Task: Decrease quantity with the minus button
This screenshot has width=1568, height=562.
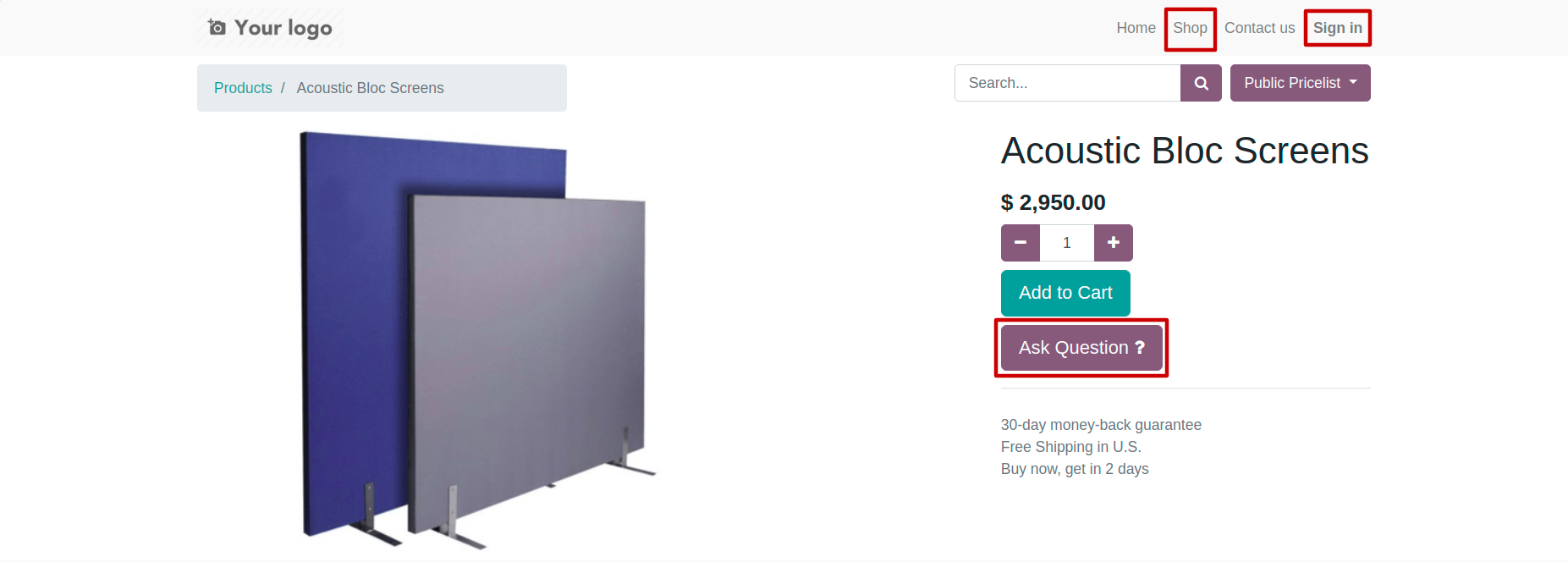Action: [1021, 243]
